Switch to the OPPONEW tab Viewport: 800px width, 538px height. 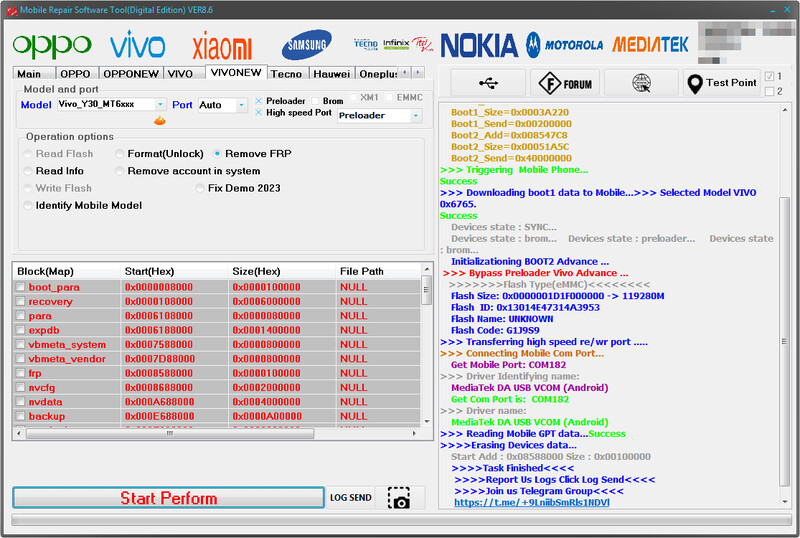click(131, 74)
